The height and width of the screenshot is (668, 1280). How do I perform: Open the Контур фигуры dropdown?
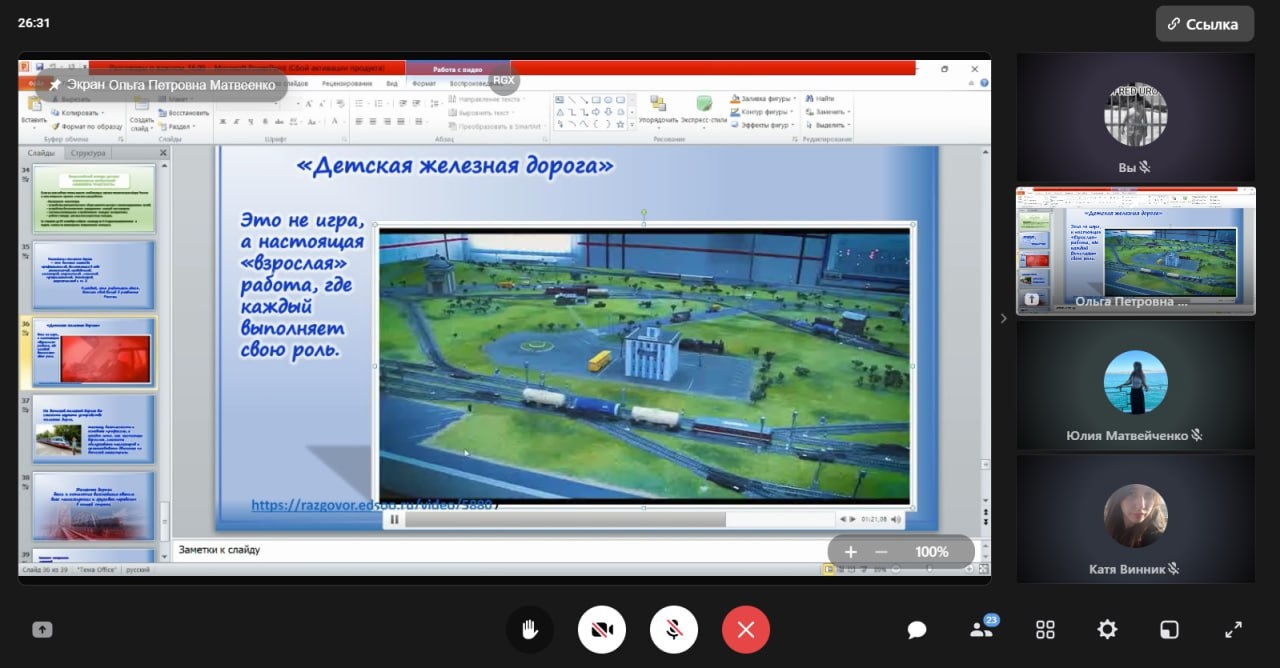tap(762, 112)
